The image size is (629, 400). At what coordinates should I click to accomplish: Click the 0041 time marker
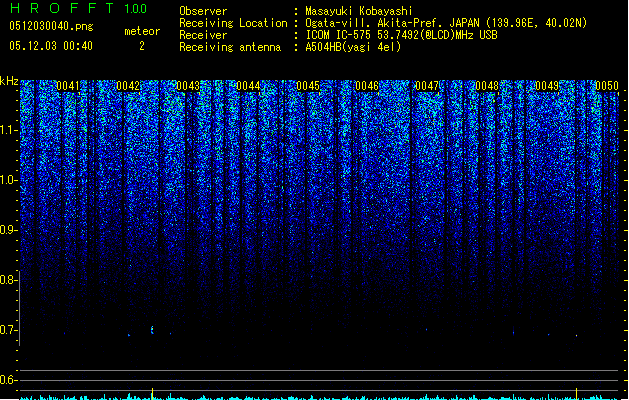(x=68, y=86)
